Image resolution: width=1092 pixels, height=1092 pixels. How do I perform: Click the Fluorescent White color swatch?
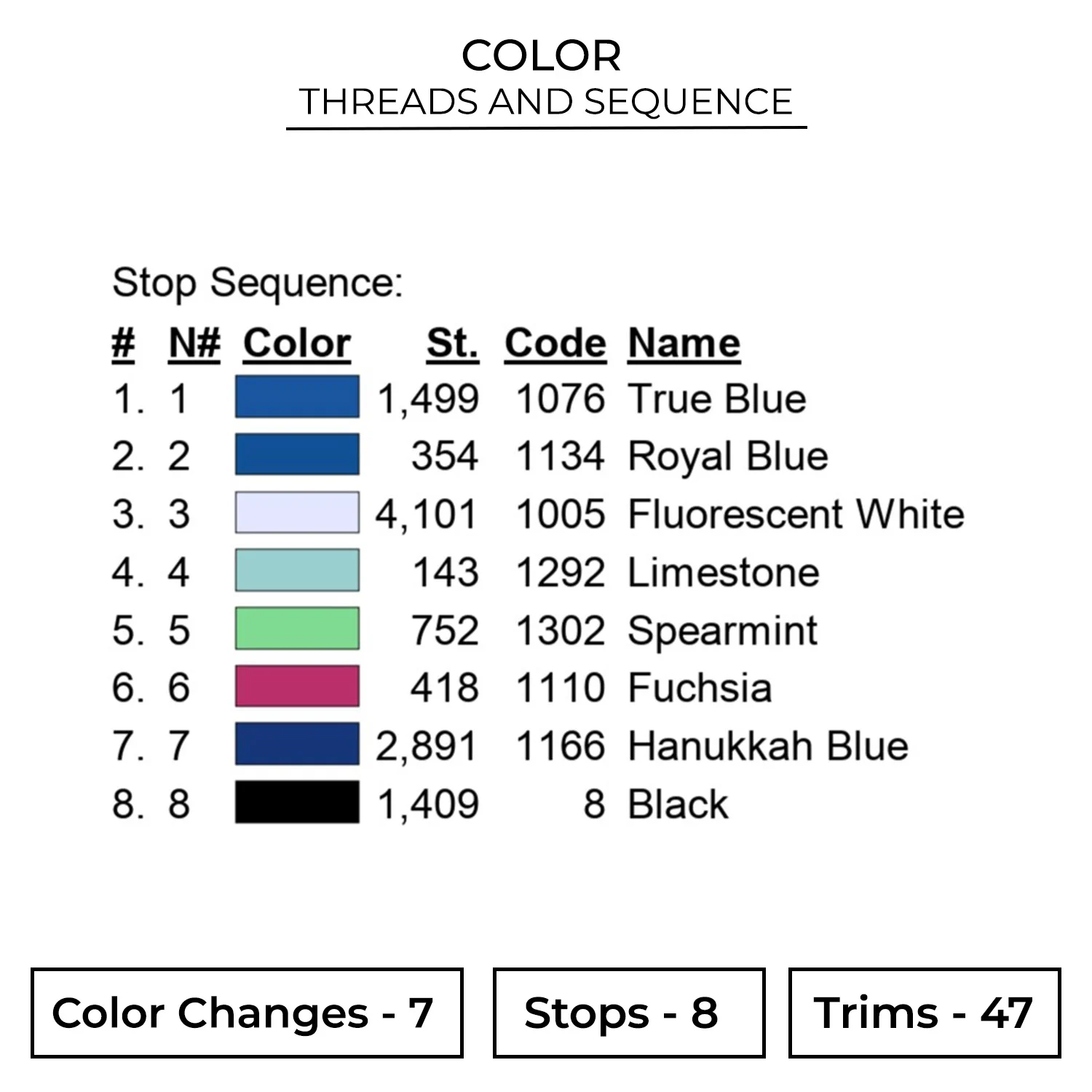pyautogui.click(x=297, y=513)
